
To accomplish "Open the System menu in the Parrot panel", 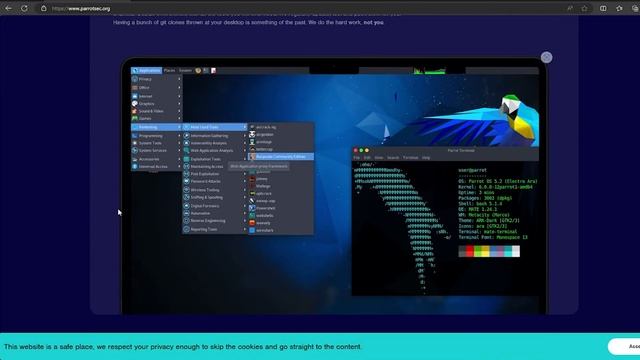I will pos(185,71).
